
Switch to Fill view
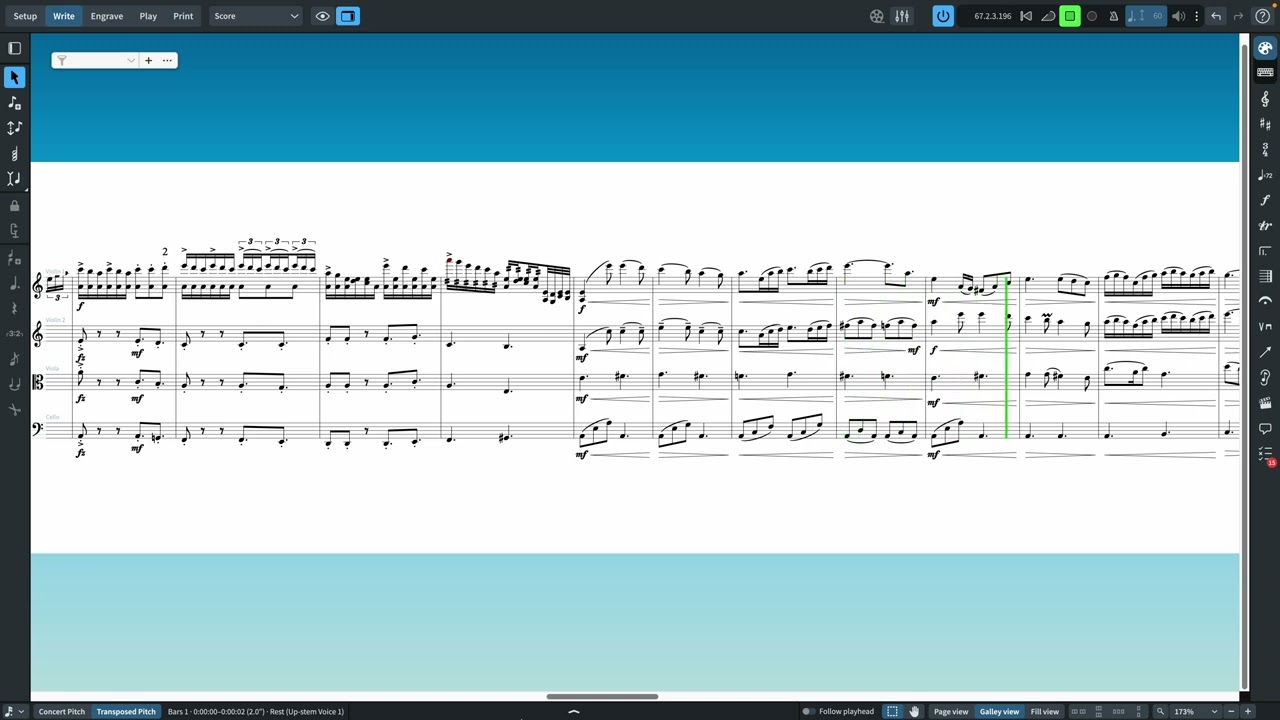click(x=1045, y=711)
